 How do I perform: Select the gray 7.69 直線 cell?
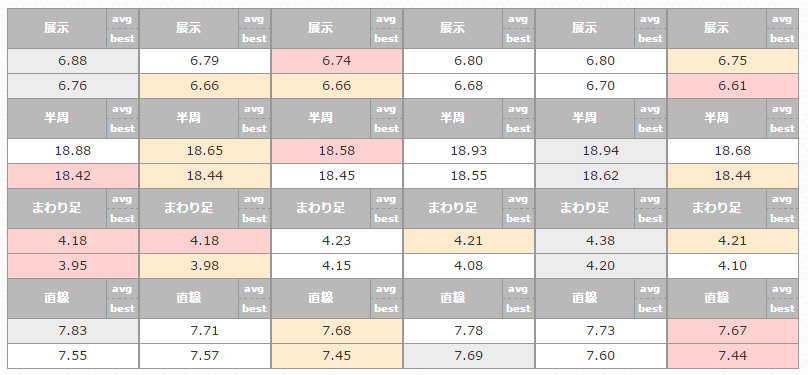click(468, 355)
